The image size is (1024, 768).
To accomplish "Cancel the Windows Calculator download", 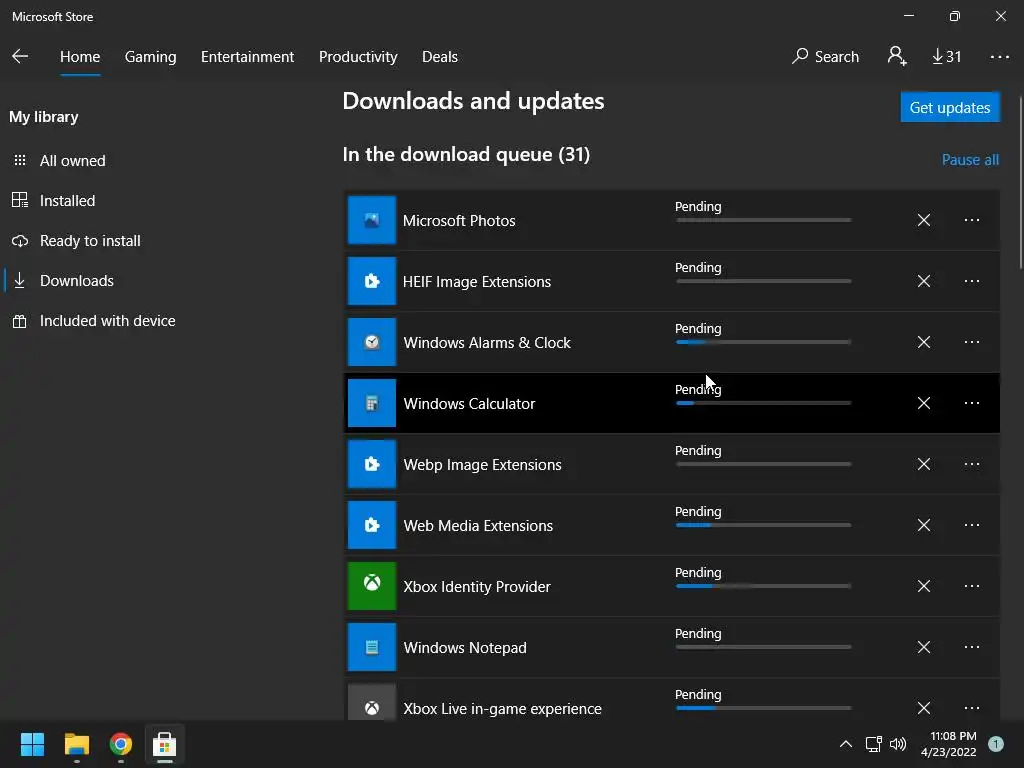I will tap(923, 403).
